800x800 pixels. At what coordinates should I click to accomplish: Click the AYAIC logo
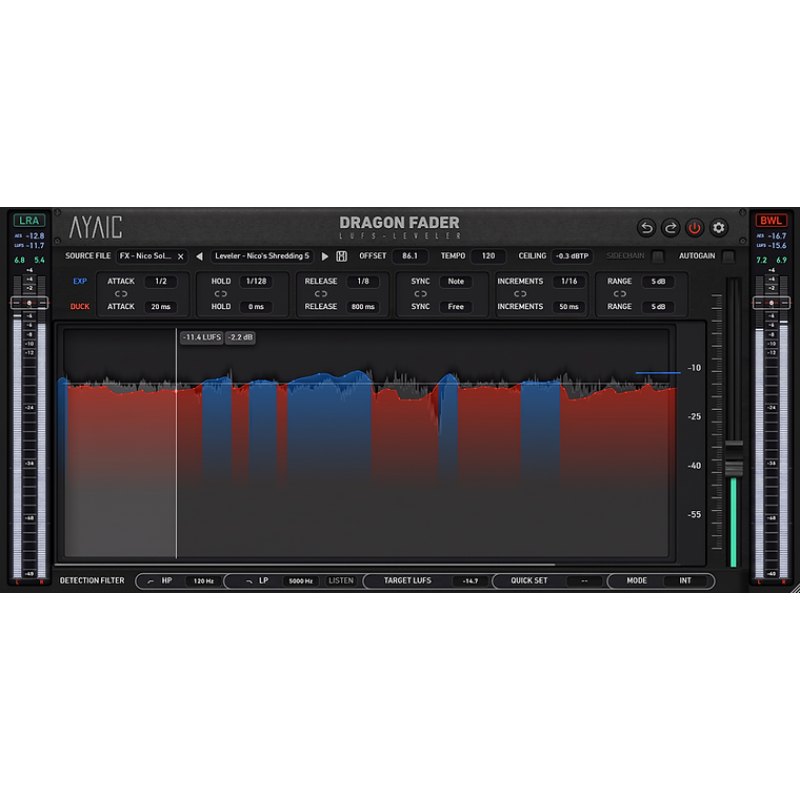click(x=95, y=227)
